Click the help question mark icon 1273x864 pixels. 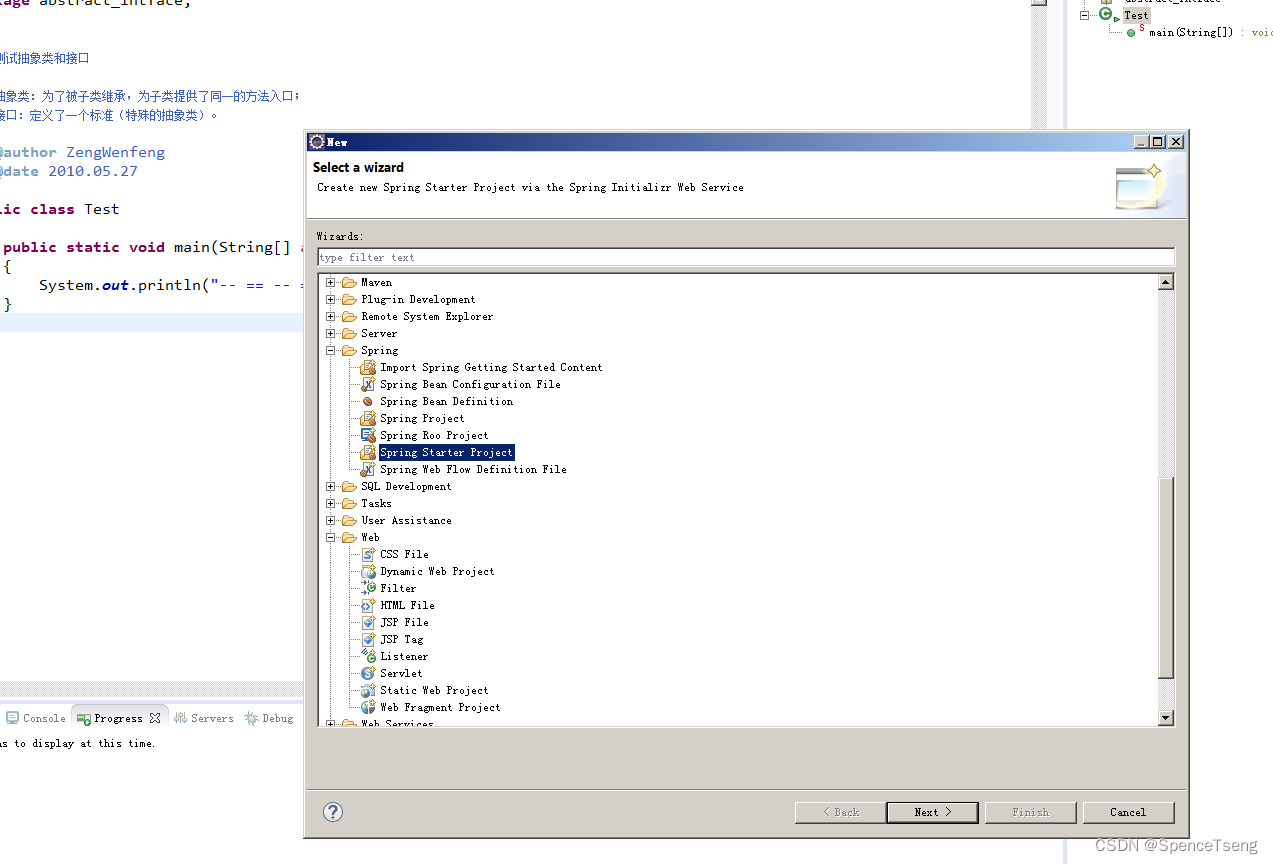coord(332,812)
